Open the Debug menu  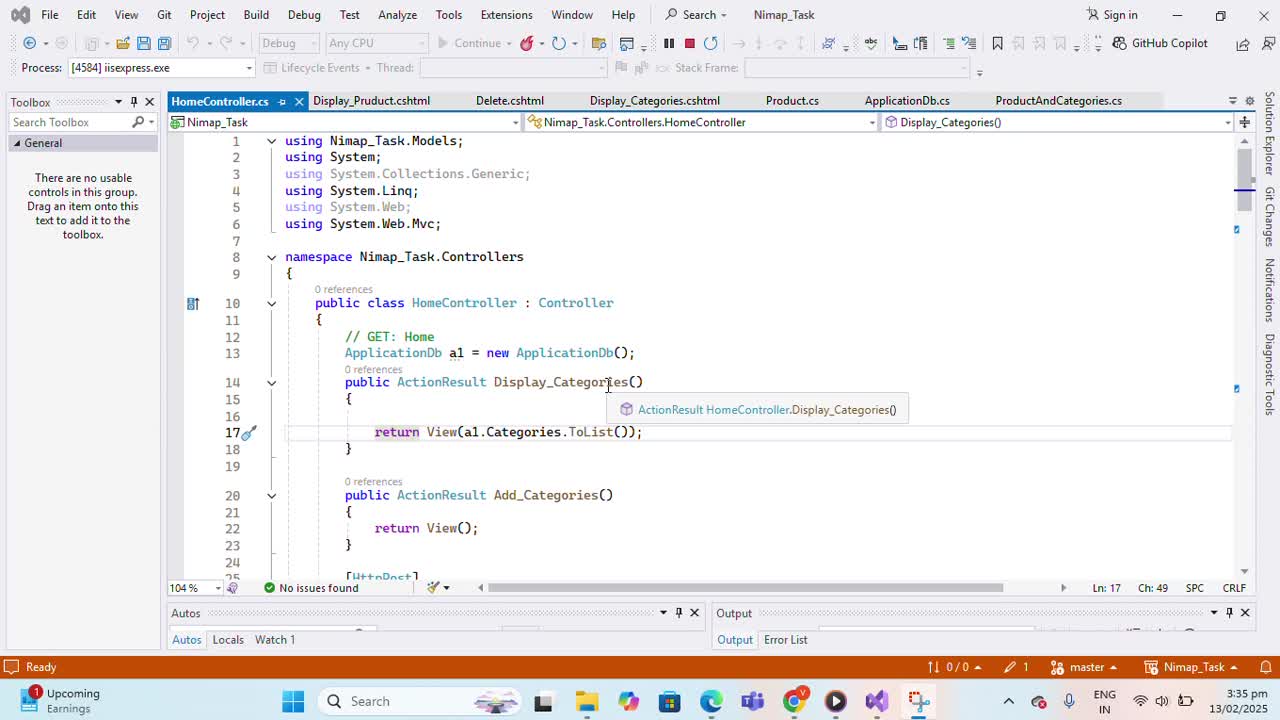tap(303, 15)
